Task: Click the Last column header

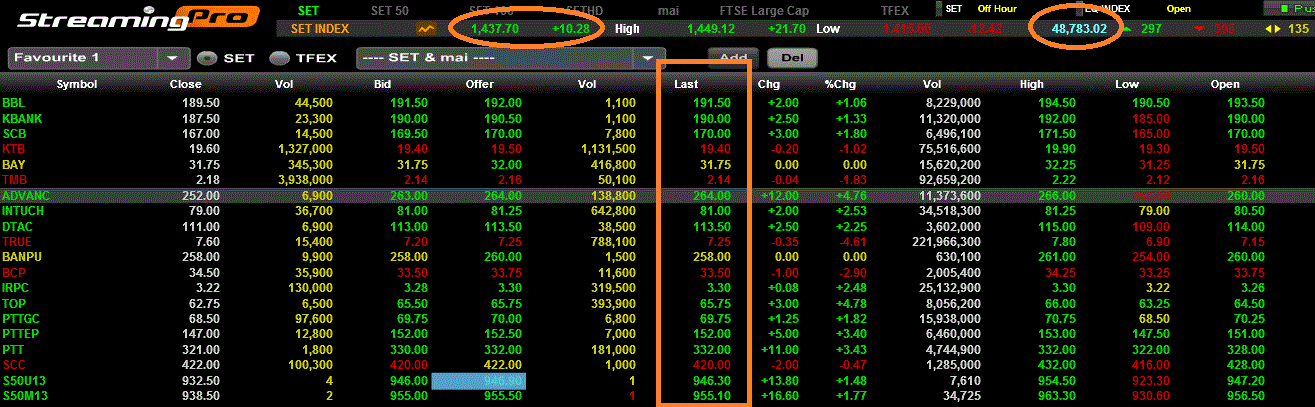Action: tap(685, 84)
